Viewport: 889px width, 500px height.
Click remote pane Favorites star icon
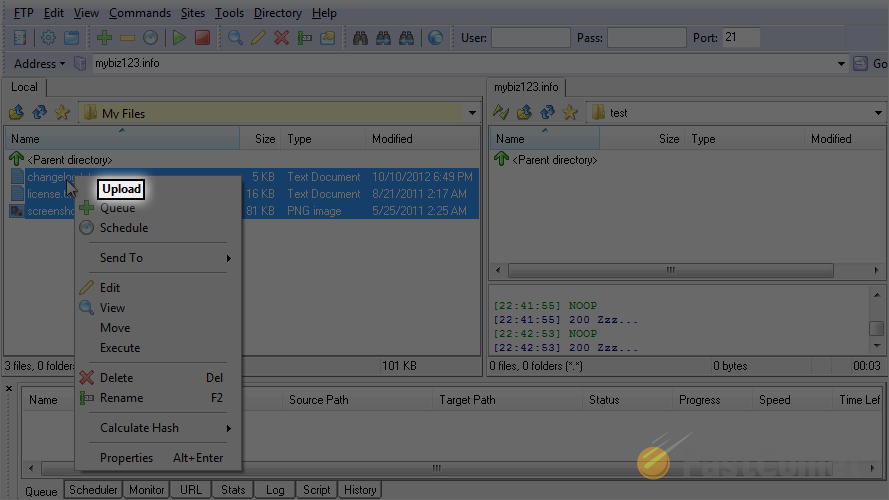[570, 112]
